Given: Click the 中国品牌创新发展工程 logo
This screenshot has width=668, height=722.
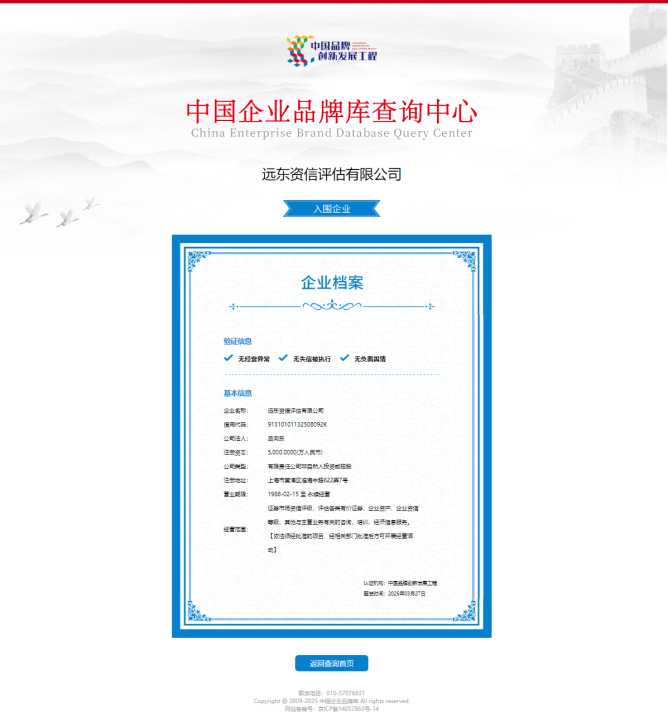Looking at the screenshot, I should tap(332, 51).
